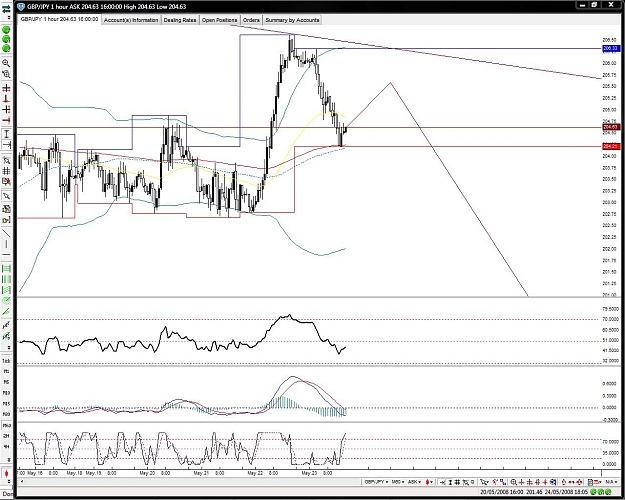Click the red double-arrow icon in bottom toolbar
This screenshot has width=625, height=500.
571,482
